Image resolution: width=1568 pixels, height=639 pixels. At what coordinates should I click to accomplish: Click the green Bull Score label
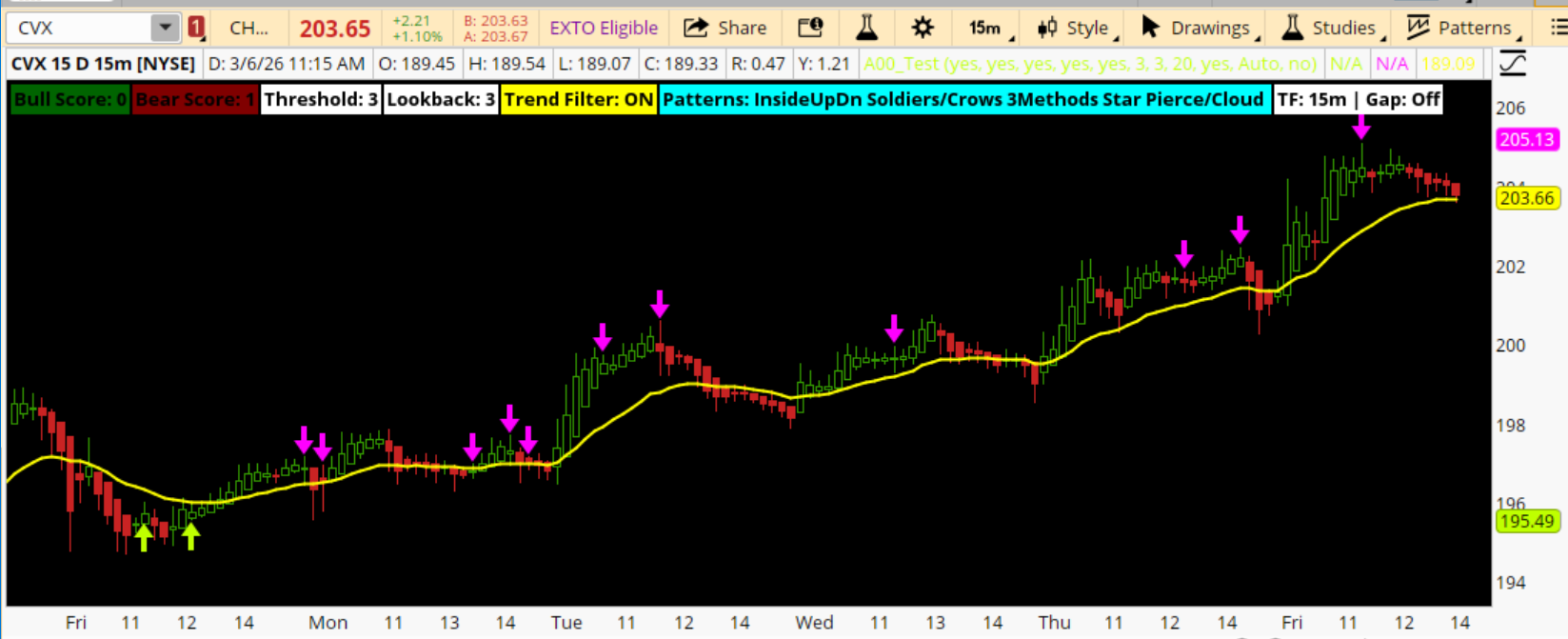tap(69, 99)
